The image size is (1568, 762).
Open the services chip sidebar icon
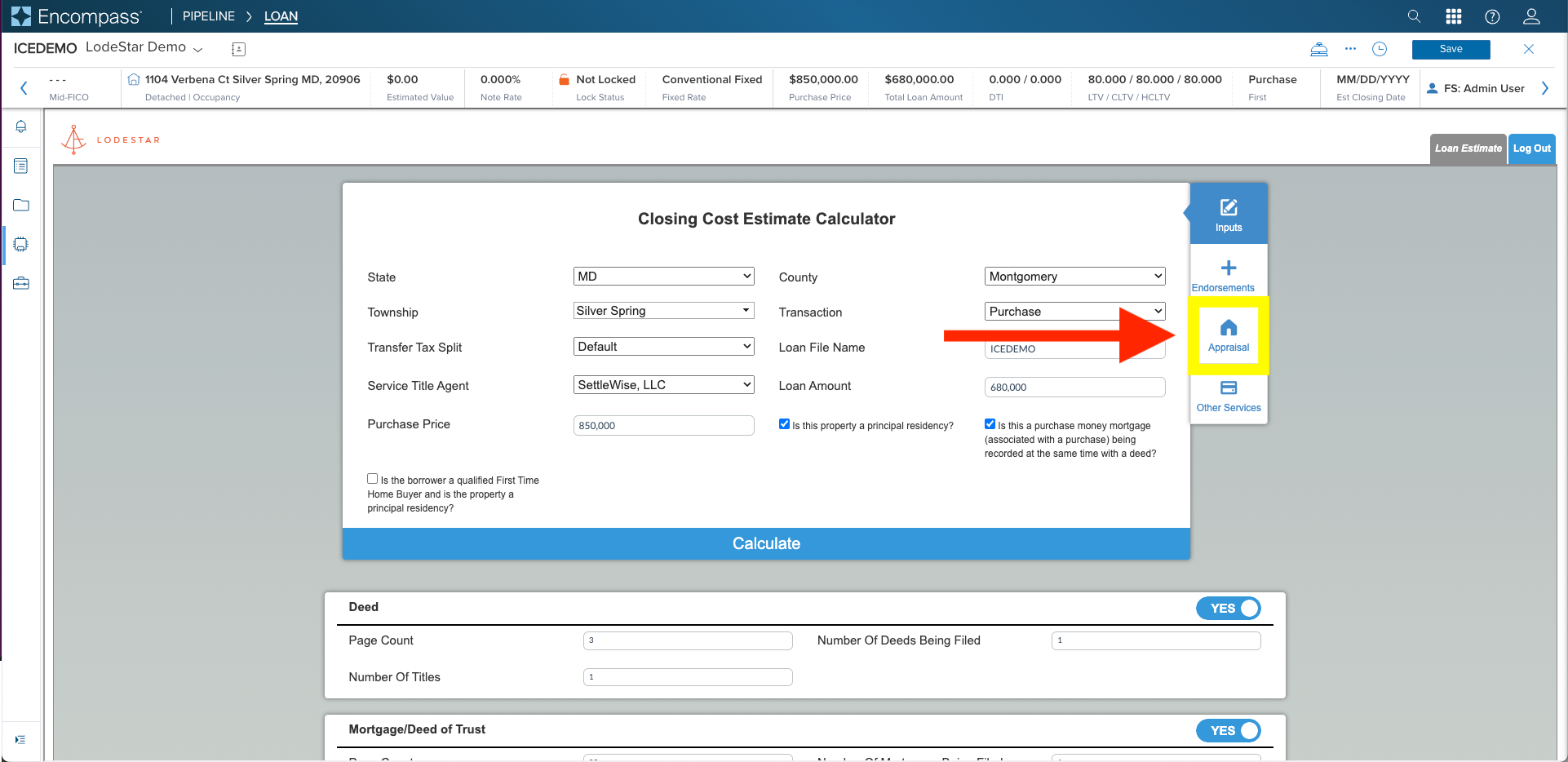point(21,244)
